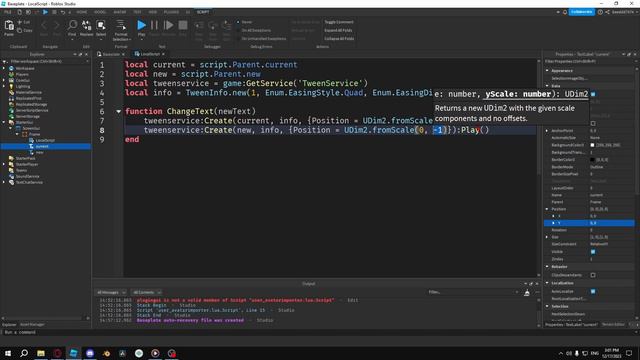Viewport: 640px width, 360px height.
Task: Expand the Workspace node in Explorer
Action: coord(4,69)
